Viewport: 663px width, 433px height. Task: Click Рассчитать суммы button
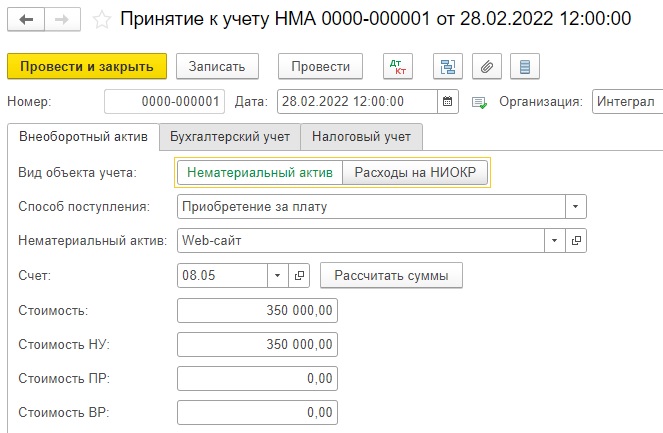click(x=391, y=276)
